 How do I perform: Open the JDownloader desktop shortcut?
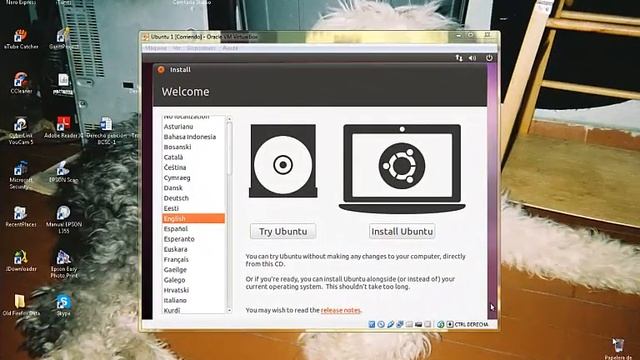coord(21,261)
